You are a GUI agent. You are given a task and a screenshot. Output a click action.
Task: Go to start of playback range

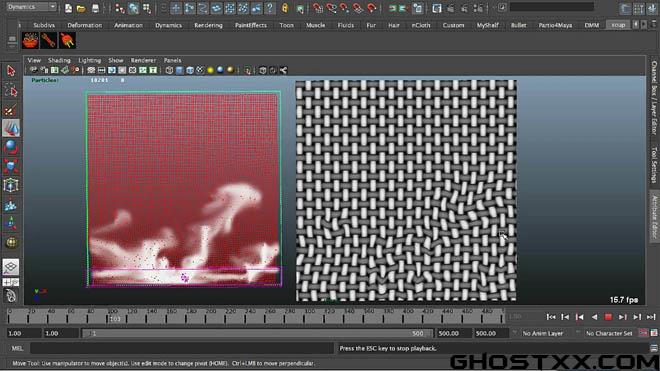click(551, 317)
